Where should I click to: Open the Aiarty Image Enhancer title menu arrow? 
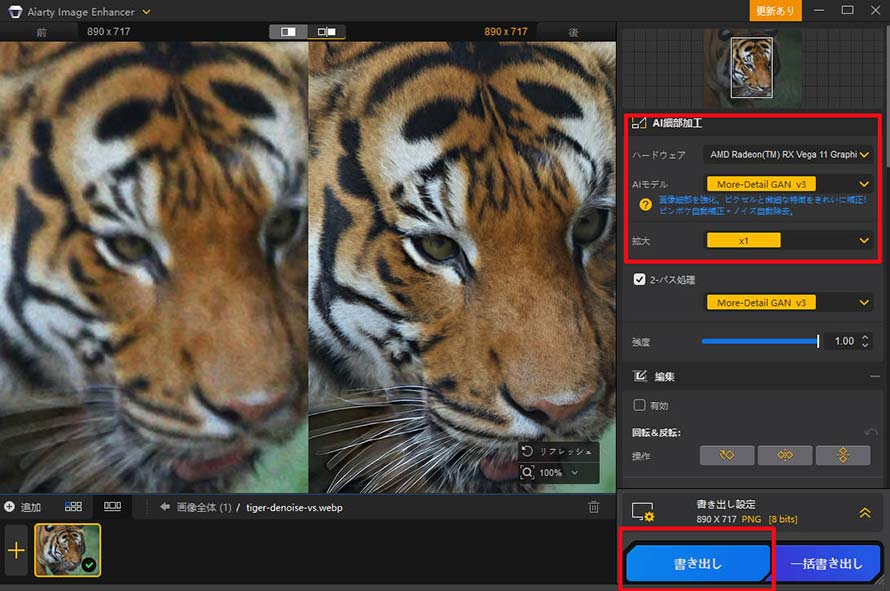[146, 11]
